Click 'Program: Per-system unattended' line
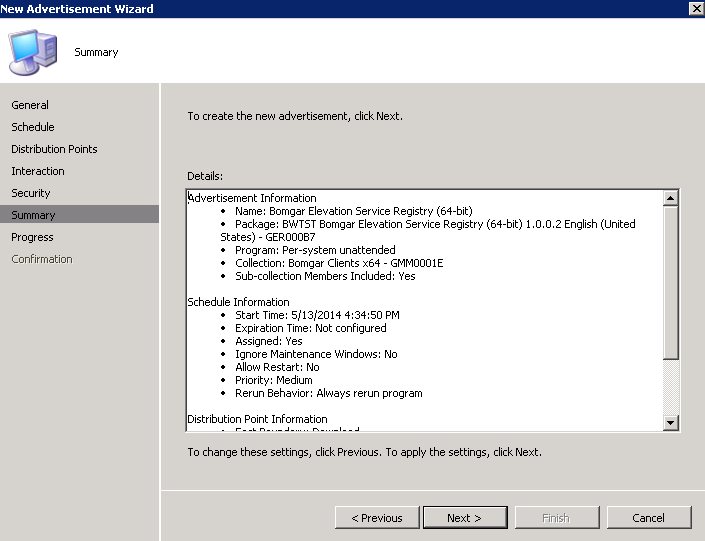 coord(315,250)
